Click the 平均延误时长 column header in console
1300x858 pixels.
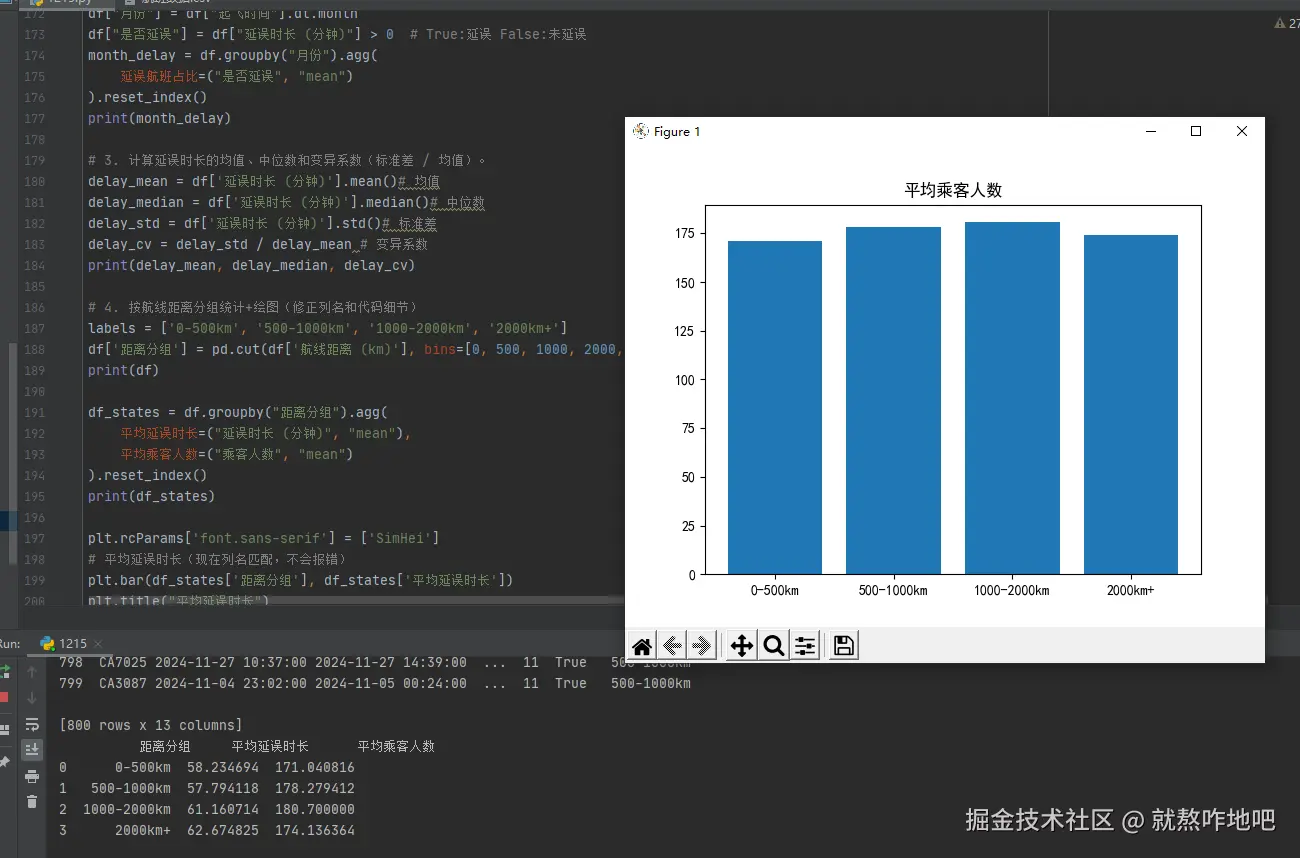point(270,746)
